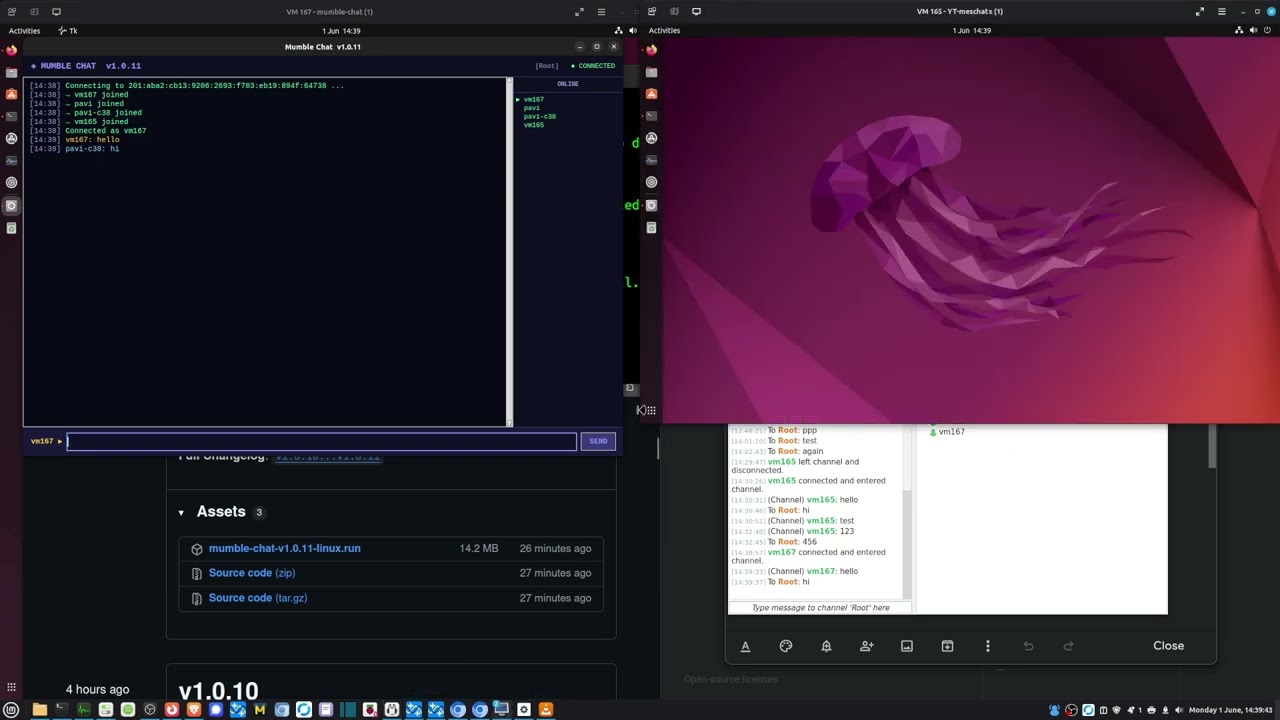Click the add reminder bell icon
Screen dimensions: 1280x720
(826, 646)
